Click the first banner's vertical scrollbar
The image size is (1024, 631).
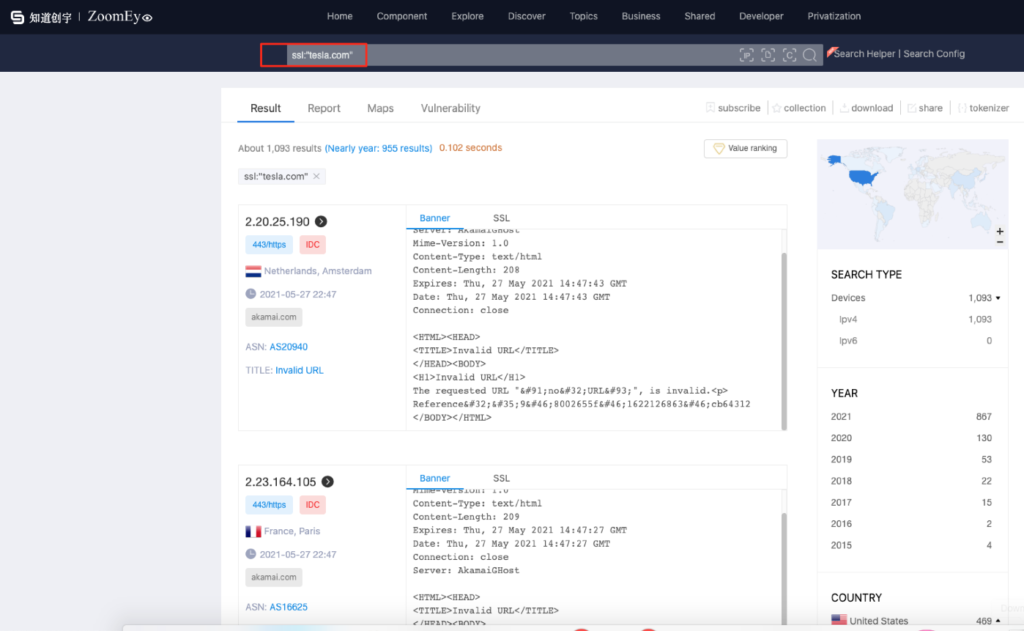(784, 340)
